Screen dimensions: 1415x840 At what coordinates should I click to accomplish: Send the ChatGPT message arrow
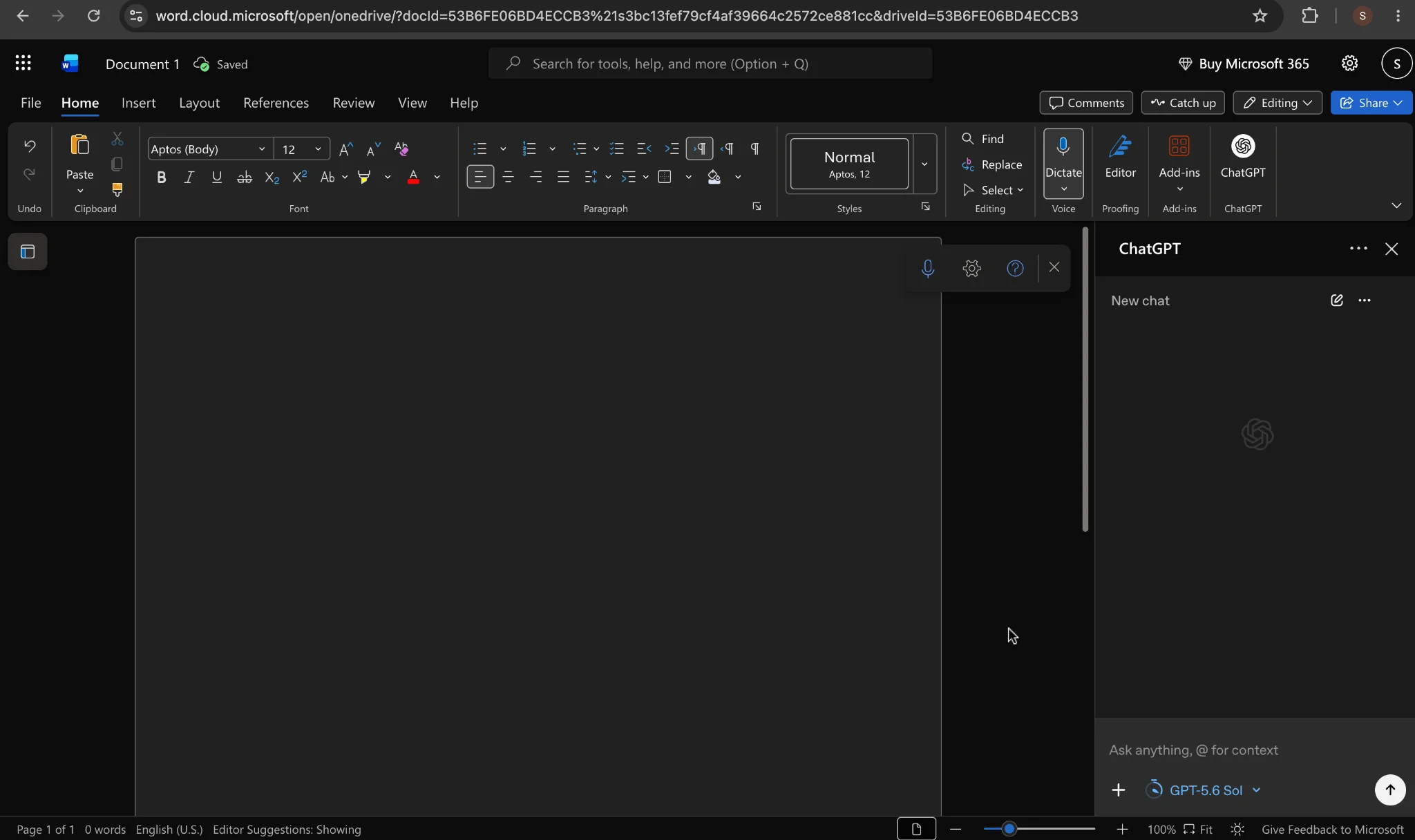pyautogui.click(x=1390, y=790)
